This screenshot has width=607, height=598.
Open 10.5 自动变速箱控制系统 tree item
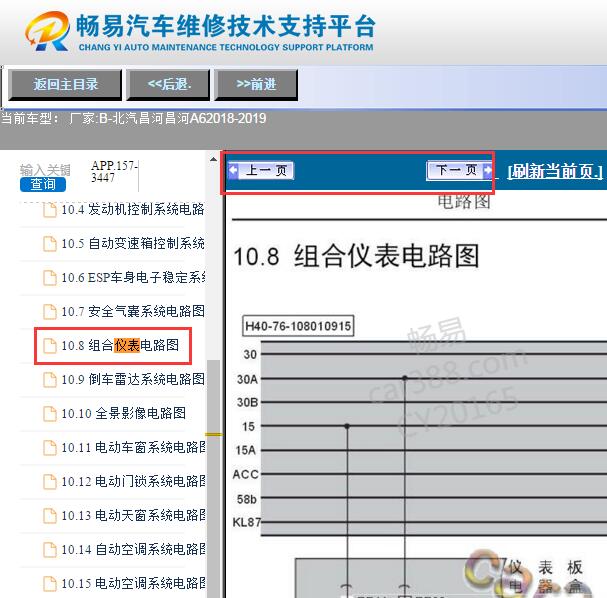click(x=132, y=243)
